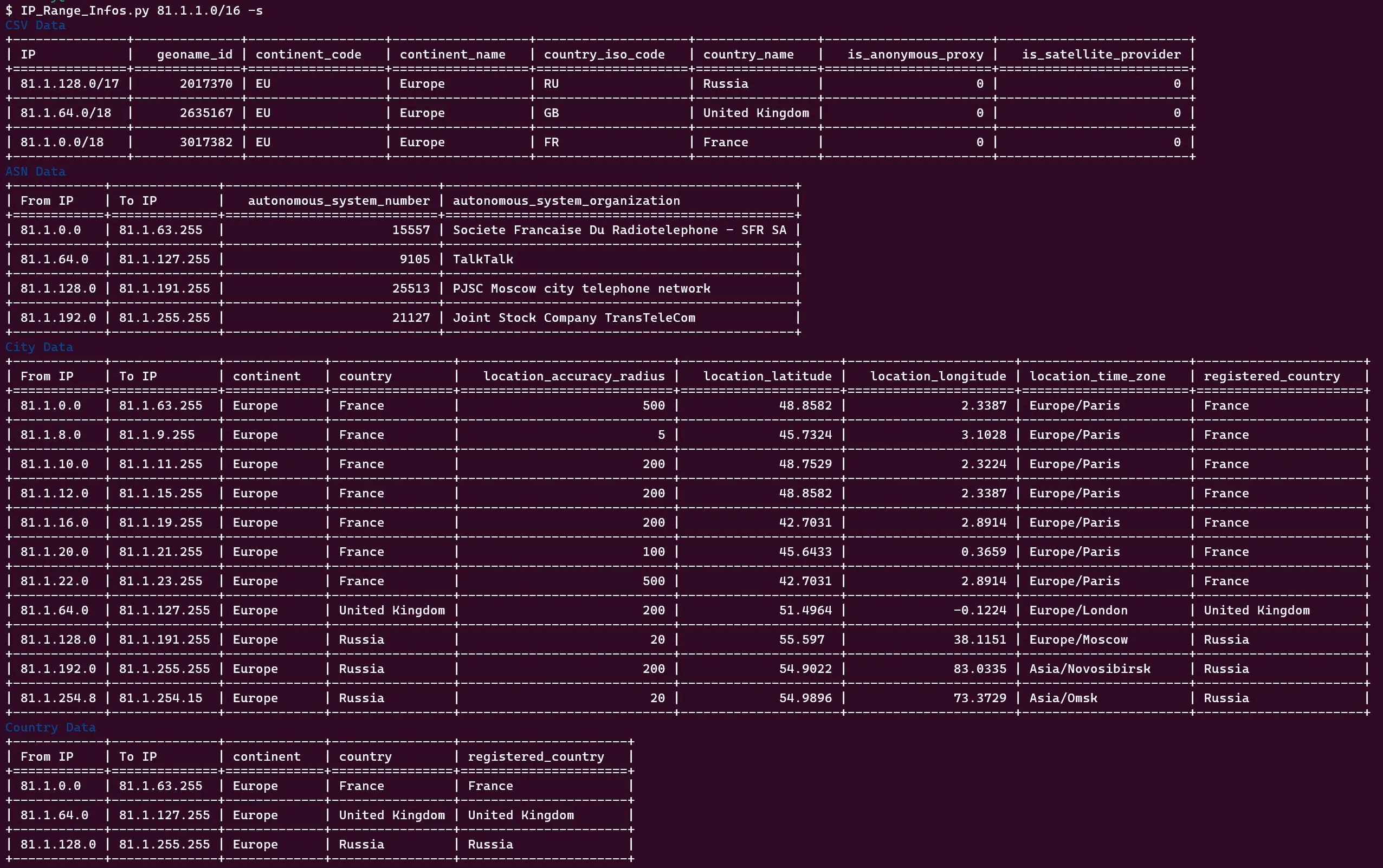Select ASN number 21127
This screenshot has width=1383, height=868.
click(411, 318)
